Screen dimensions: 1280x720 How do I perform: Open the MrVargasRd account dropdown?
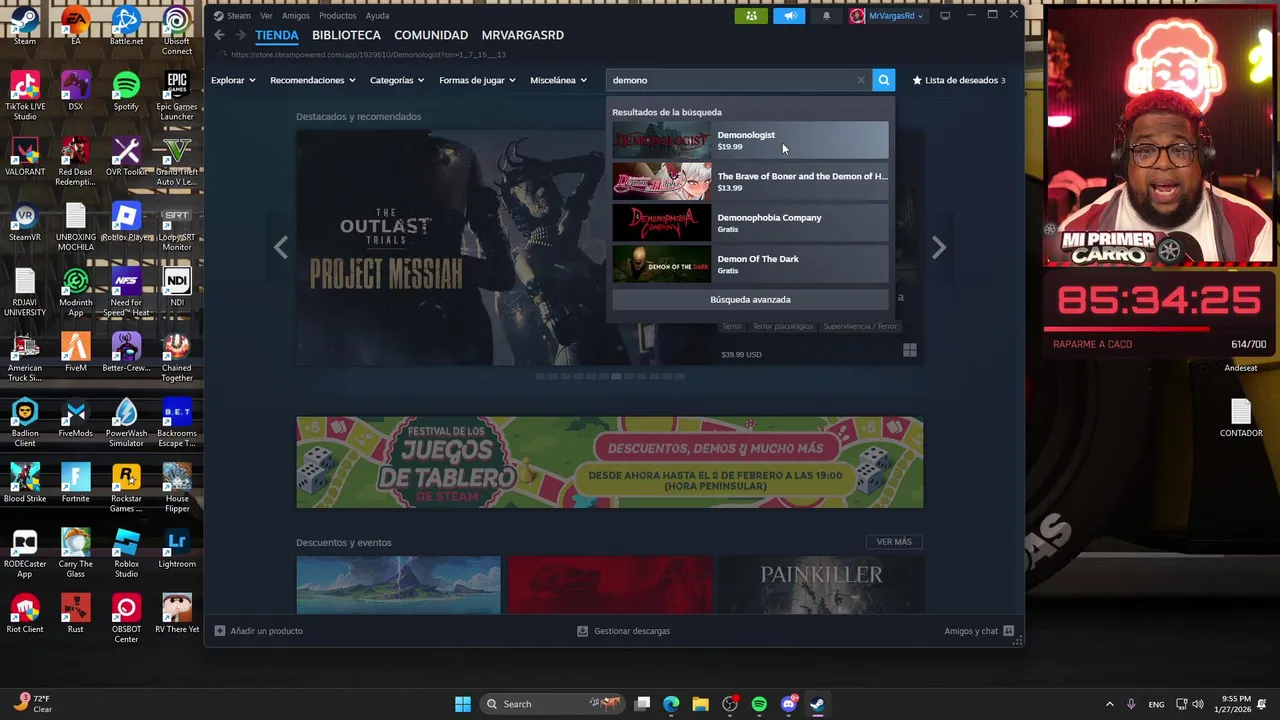(x=886, y=16)
